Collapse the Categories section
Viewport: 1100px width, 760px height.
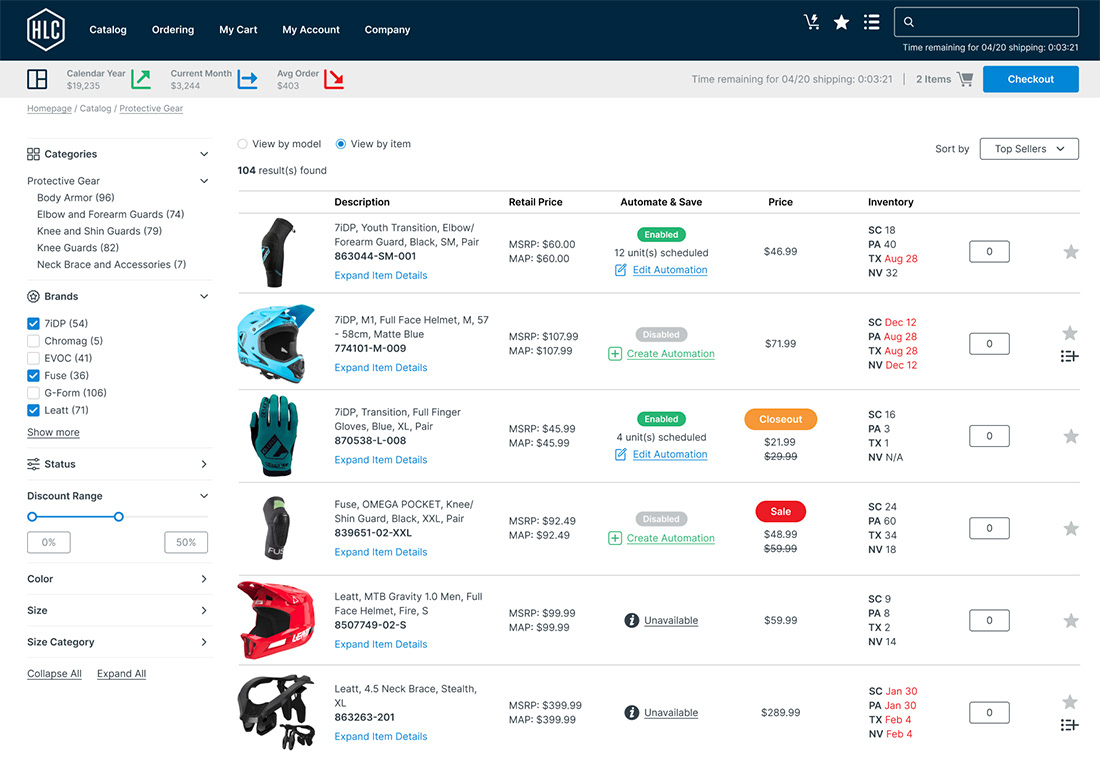point(204,154)
